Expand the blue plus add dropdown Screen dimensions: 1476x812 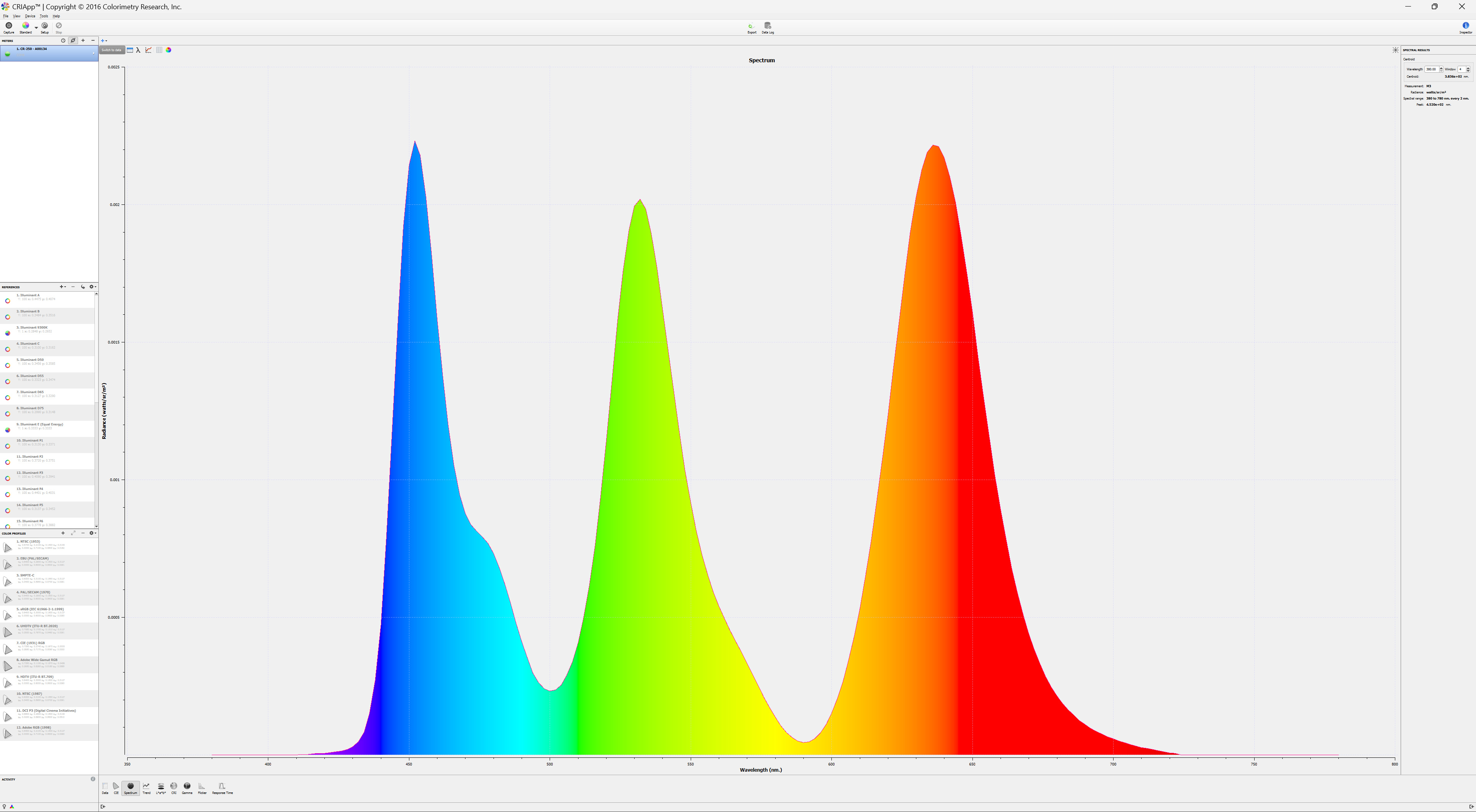pyautogui.click(x=104, y=41)
